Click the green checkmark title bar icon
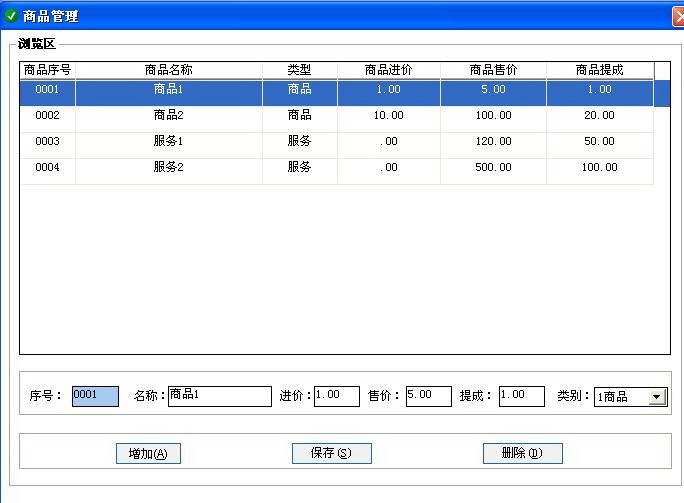The image size is (684, 503). (x=10, y=16)
